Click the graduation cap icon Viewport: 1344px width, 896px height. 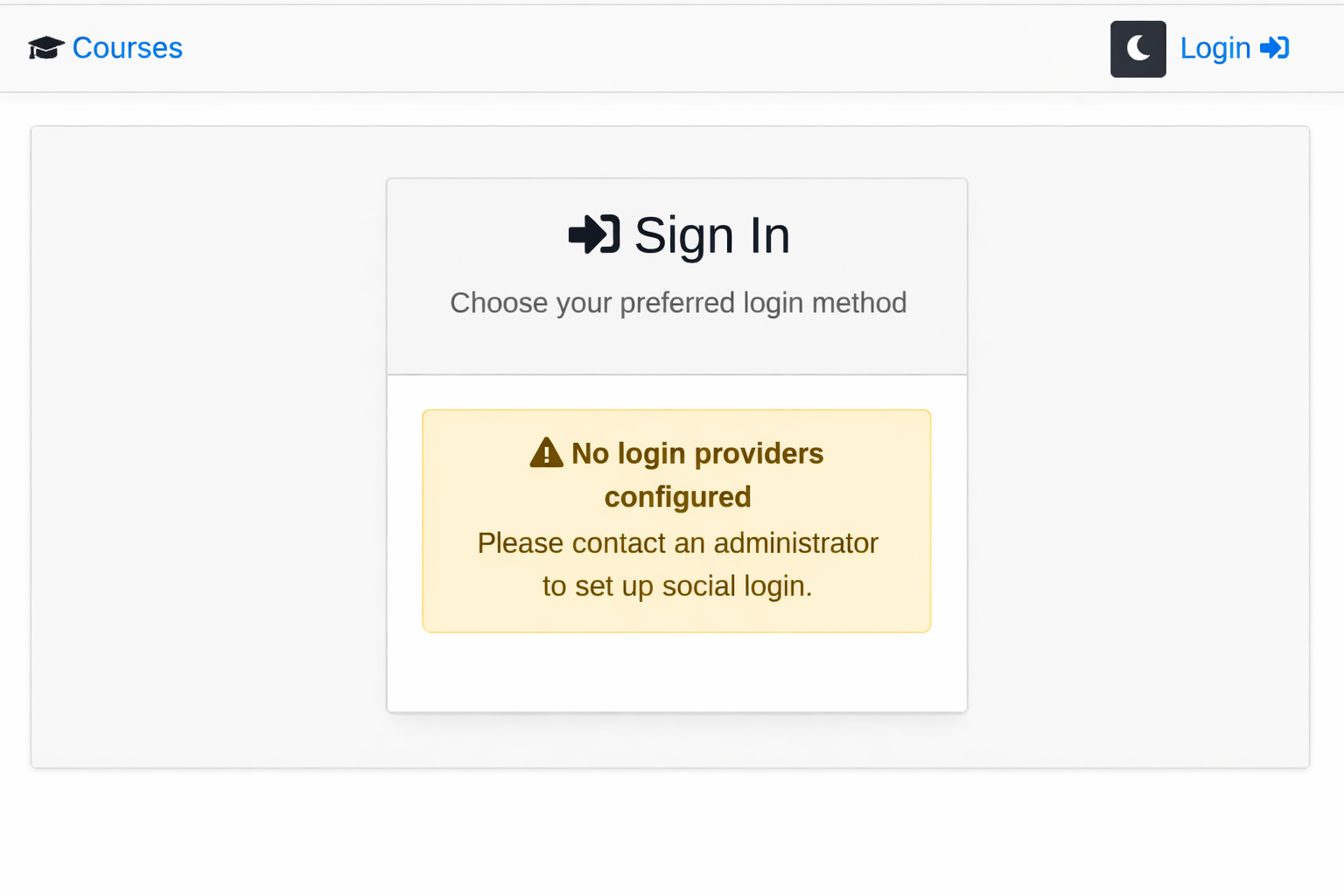pos(46,48)
